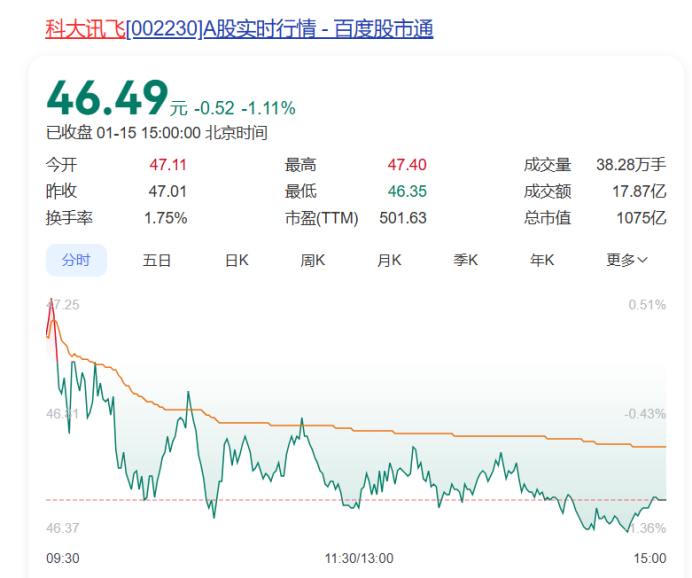692x578 pixels.
Task: Click the 市盈(TTM) label
Action: [x=321, y=218]
